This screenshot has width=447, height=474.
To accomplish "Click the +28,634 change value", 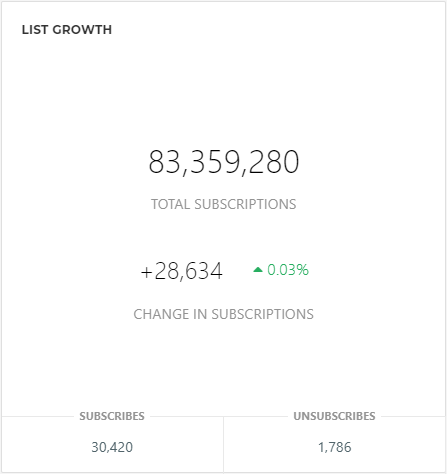I will (182, 271).
